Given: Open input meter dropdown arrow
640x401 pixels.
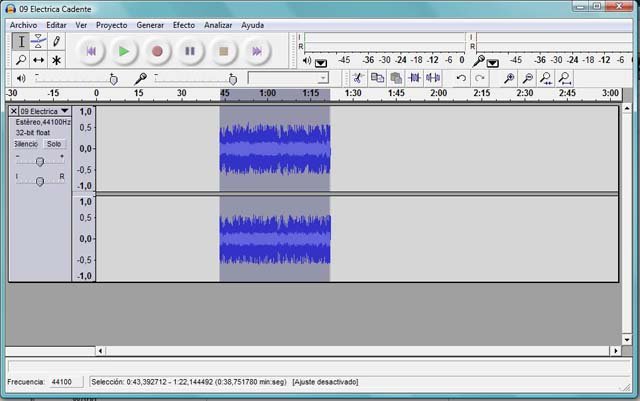Looking at the screenshot, I should 493,63.
